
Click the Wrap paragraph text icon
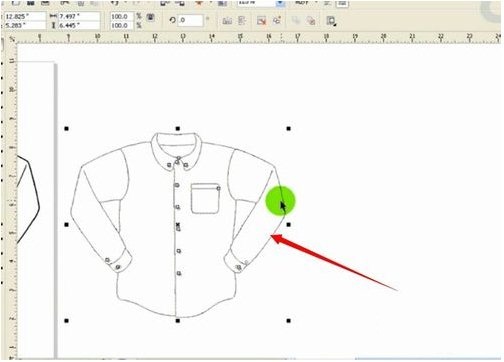point(331,21)
